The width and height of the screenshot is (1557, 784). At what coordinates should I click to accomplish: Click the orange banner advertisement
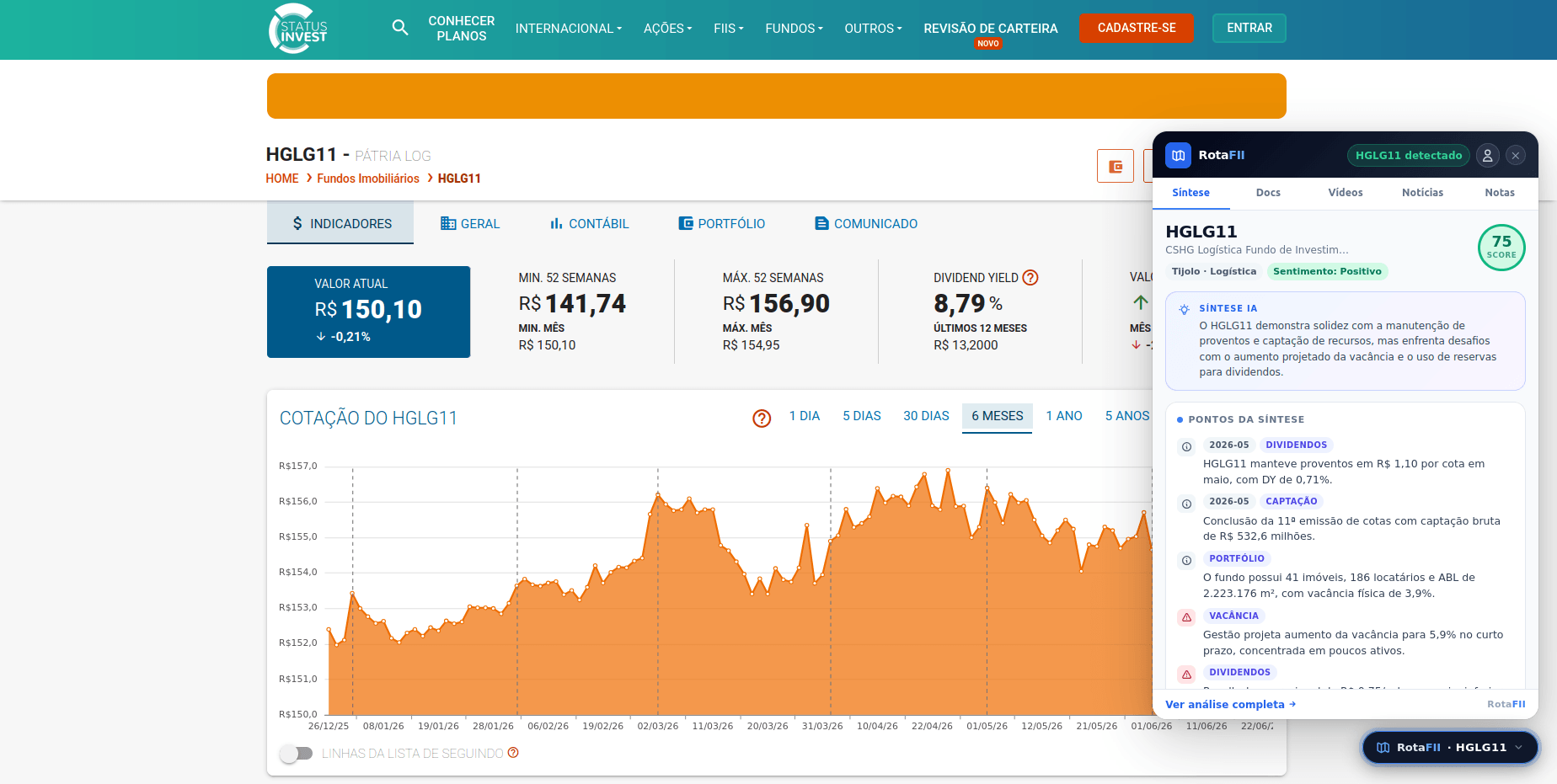point(777,96)
